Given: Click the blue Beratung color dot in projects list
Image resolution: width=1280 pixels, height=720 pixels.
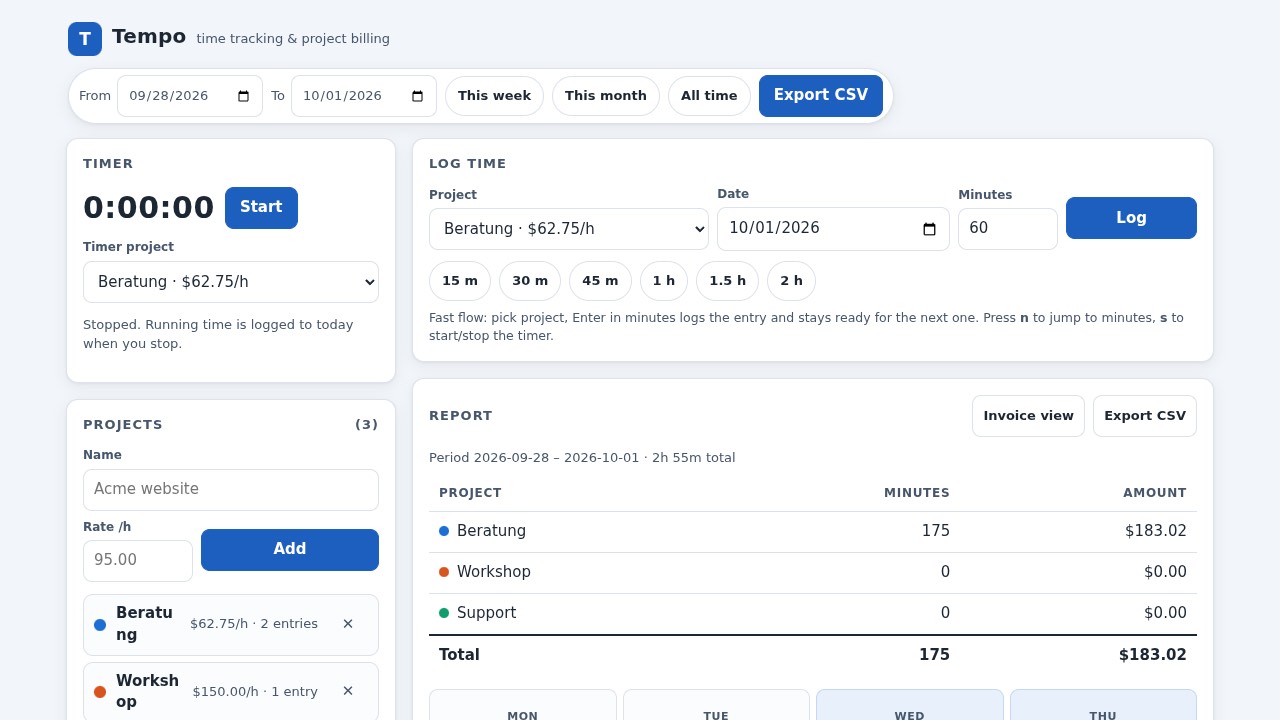Looking at the screenshot, I should pyautogui.click(x=100, y=625).
